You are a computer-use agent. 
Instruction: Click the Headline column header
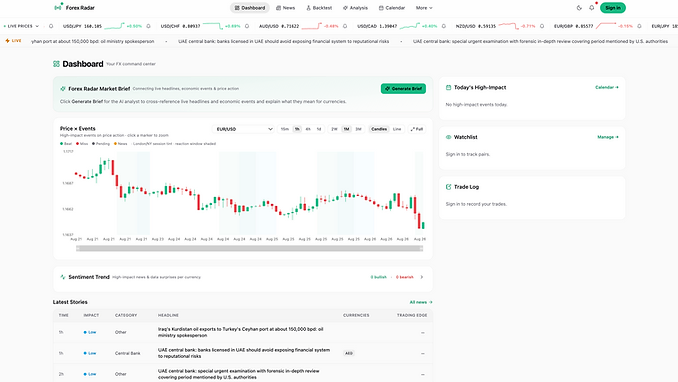point(168,315)
